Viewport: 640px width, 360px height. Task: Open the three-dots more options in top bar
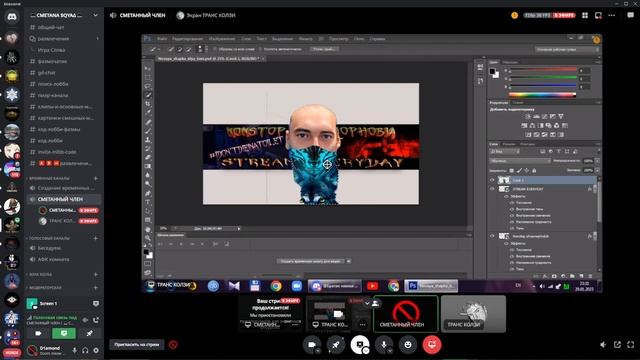[x=611, y=15]
